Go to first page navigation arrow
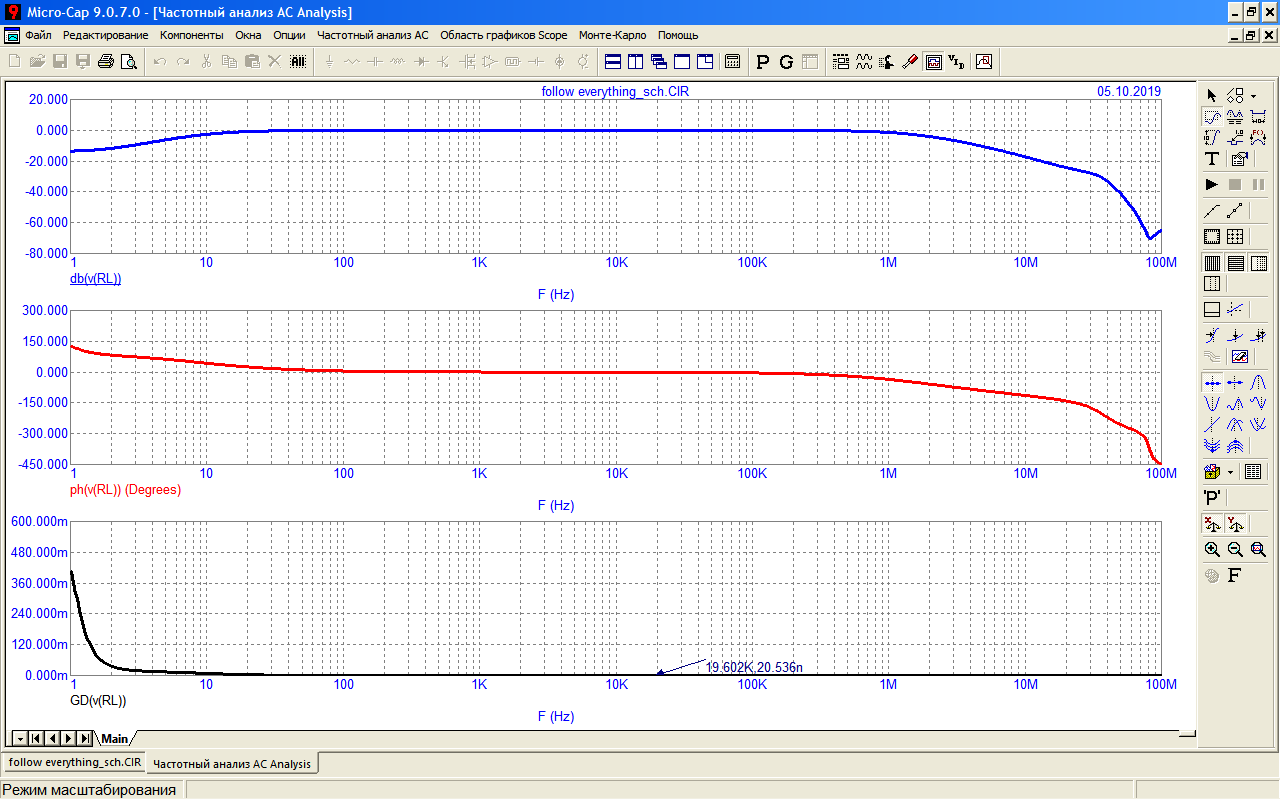 (x=37, y=738)
